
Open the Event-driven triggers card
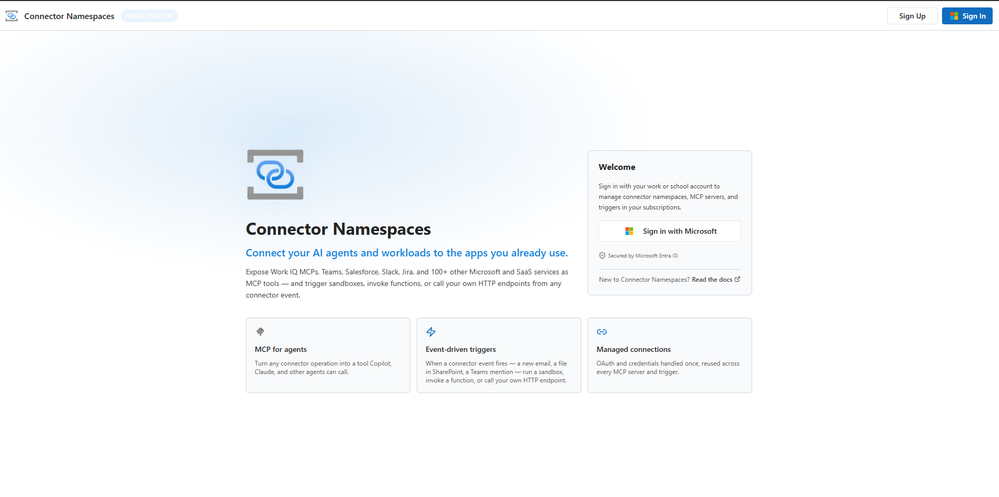[499, 355]
